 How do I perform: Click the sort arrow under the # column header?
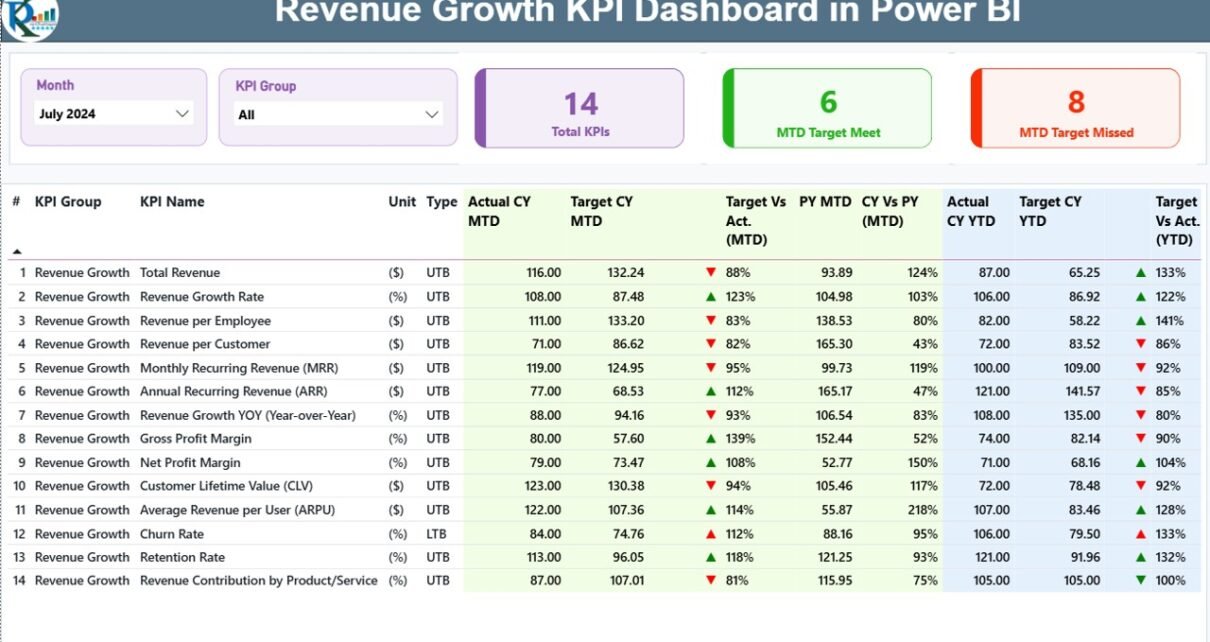click(x=17, y=251)
